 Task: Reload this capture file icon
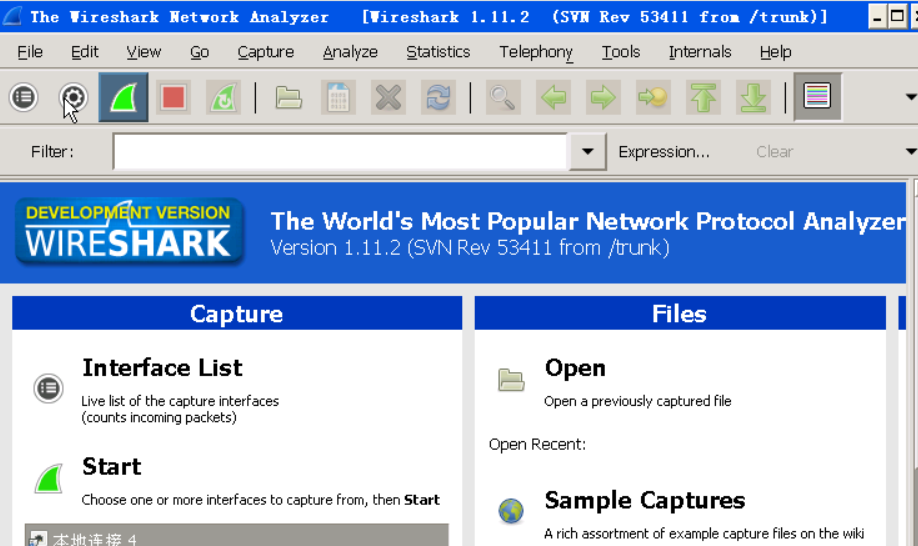(x=438, y=97)
